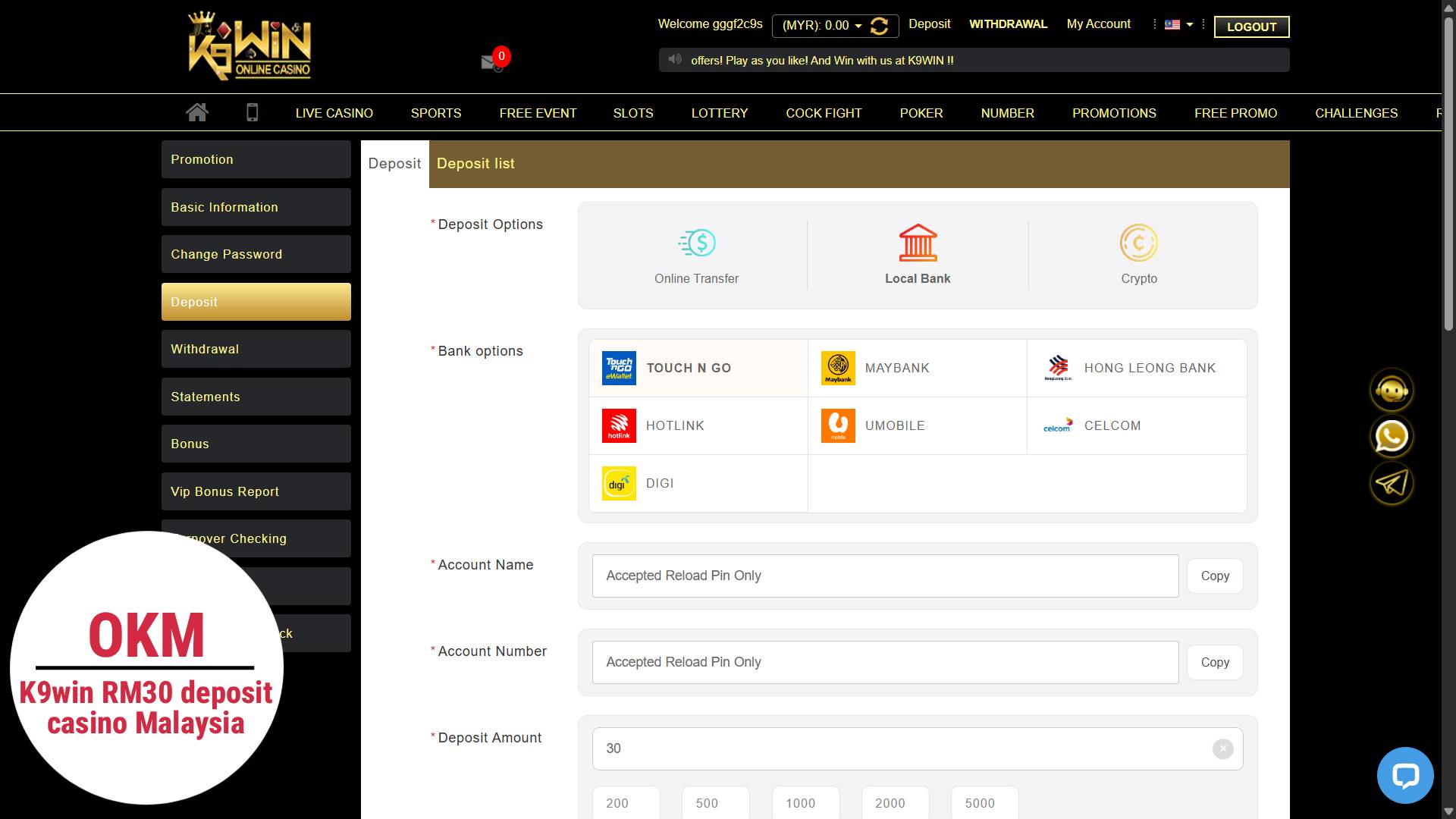
Task: Select the 1000 preset amount
Action: (805, 802)
